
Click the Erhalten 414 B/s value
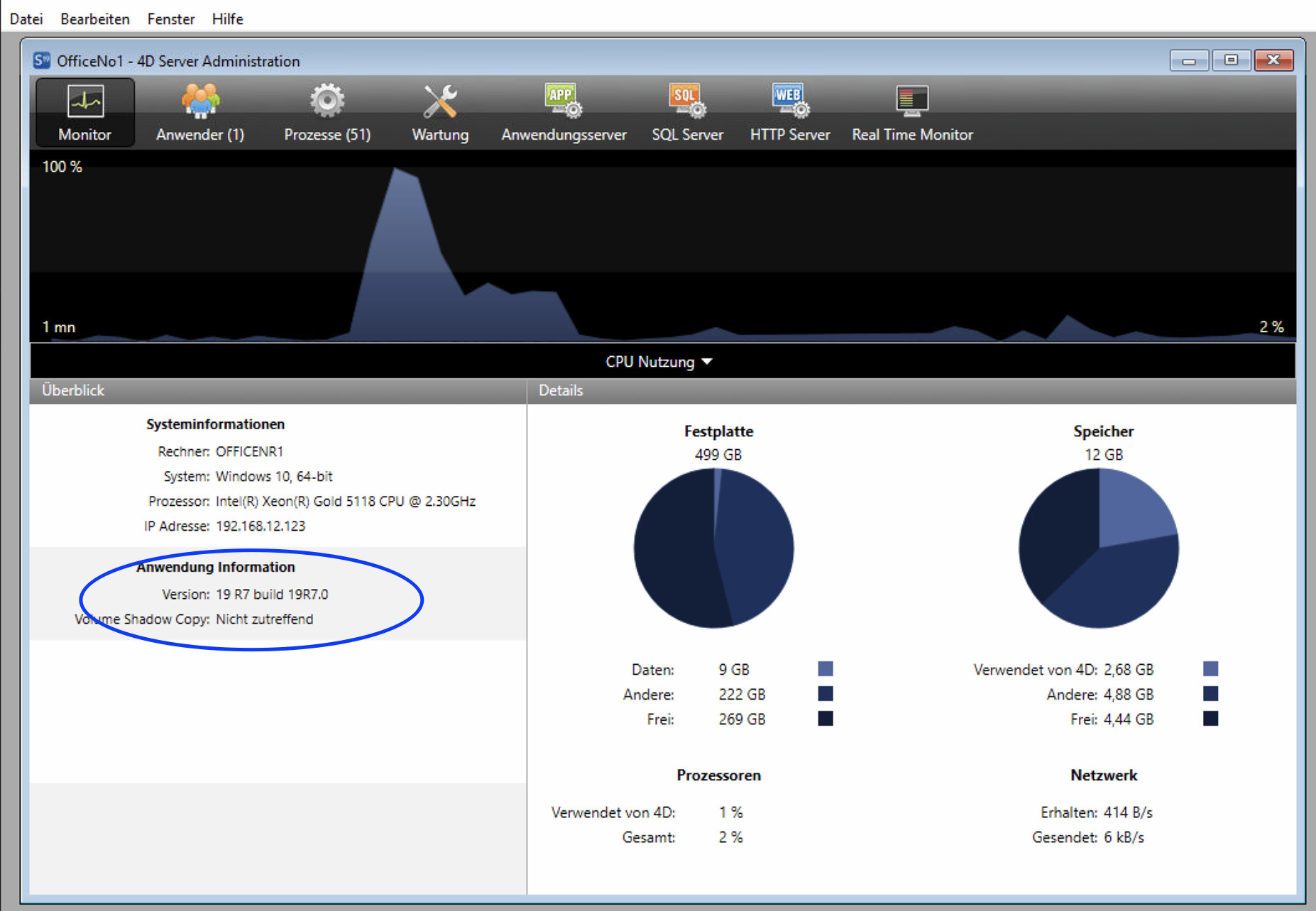coord(1128,812)
